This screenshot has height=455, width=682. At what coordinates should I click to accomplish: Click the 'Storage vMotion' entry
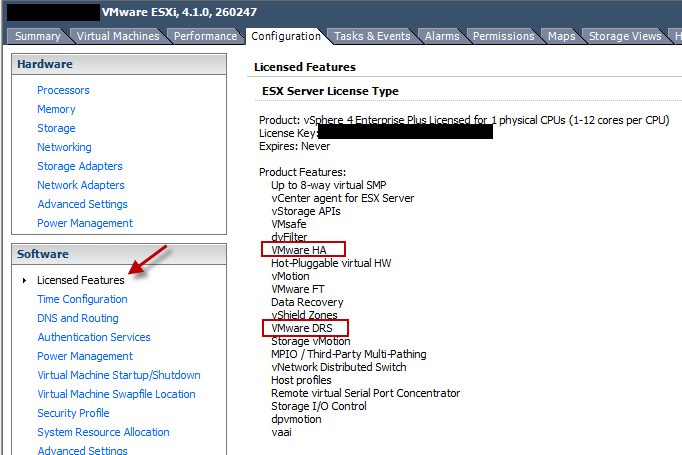(x=311, y=341)
